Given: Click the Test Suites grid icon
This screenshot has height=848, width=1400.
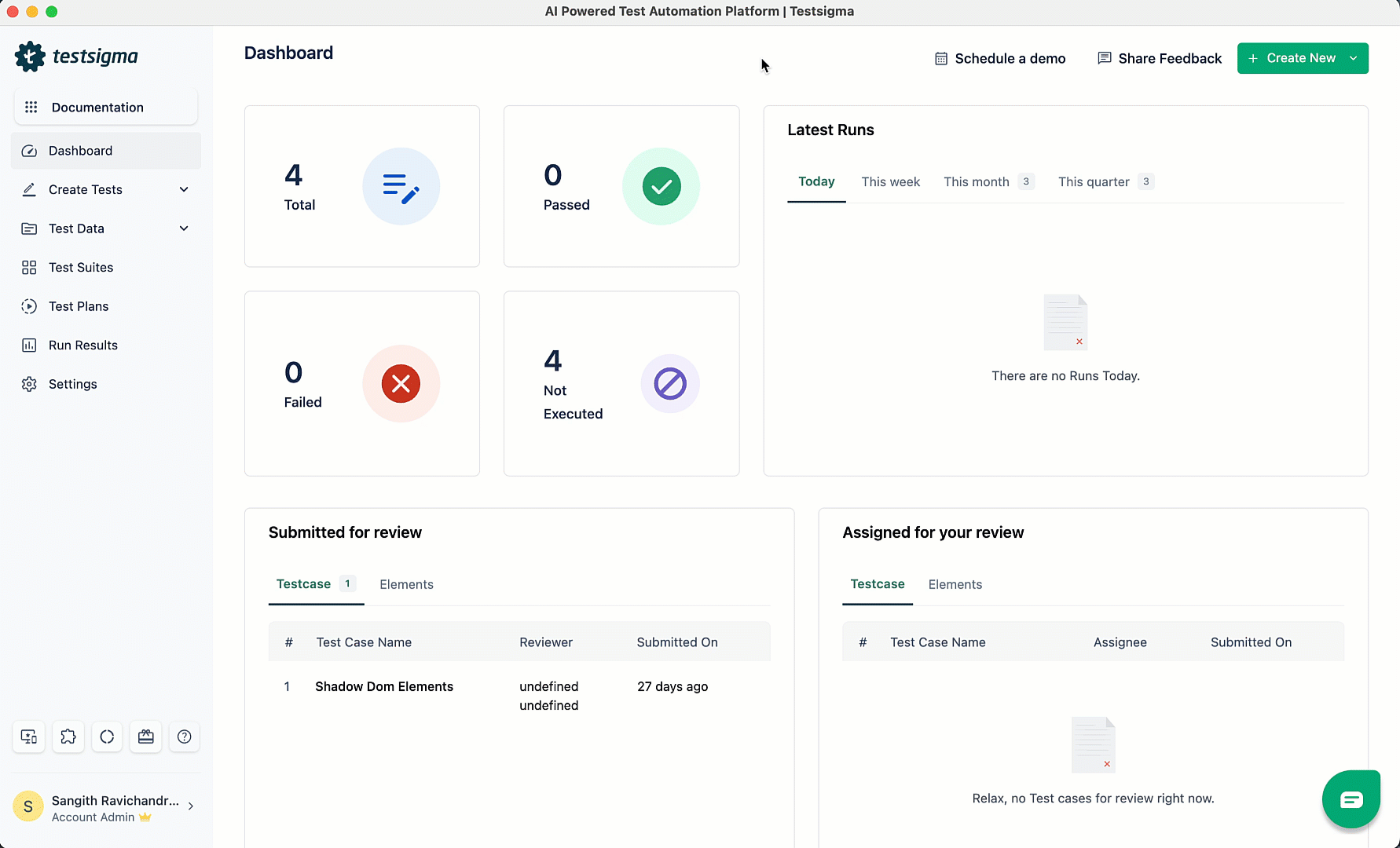Looking at the screenshot, I should 29,268.
